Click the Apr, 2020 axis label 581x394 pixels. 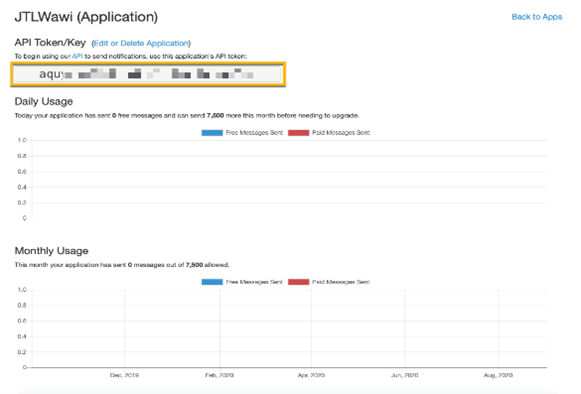311,375
